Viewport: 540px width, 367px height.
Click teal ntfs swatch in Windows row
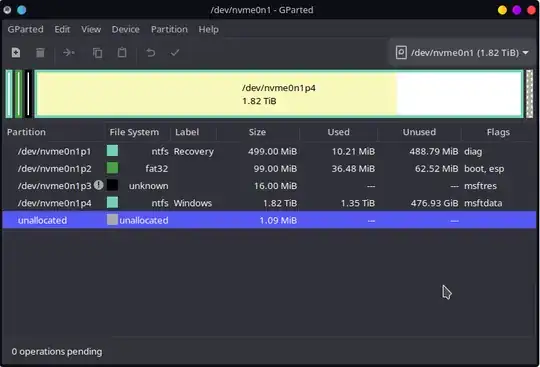click(112, 202)
